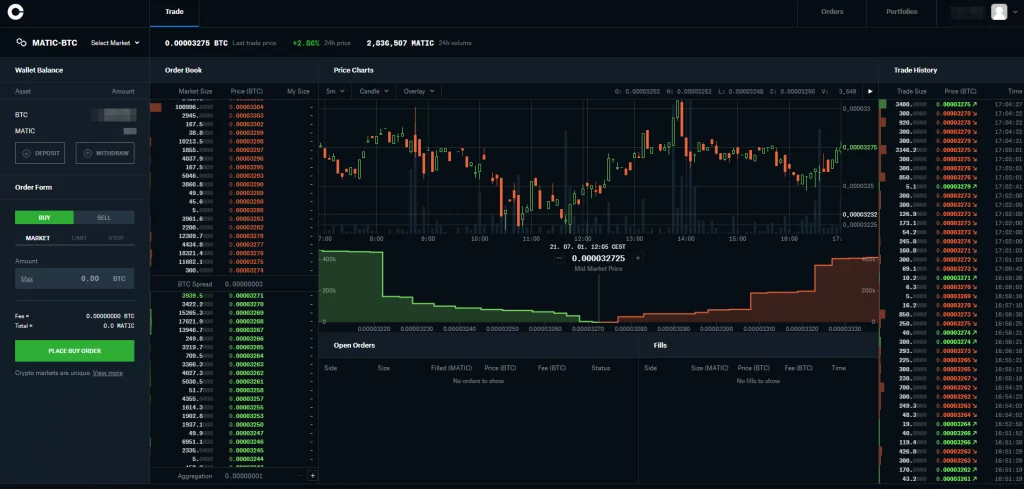The height and width of the screenshot is (489, 1024).
Task: Open the Candle chart type dropdown
Action: (x=373, y=91)
